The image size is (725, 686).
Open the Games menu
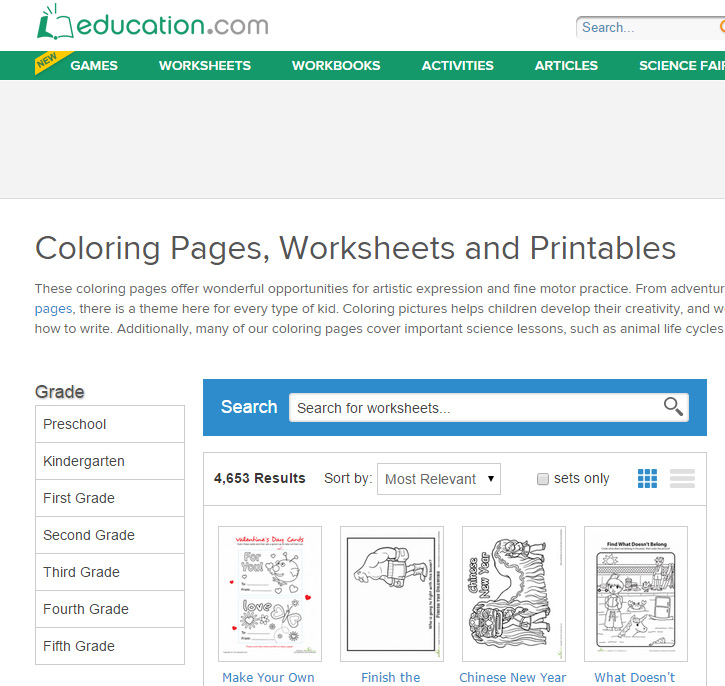pos(93,65)
